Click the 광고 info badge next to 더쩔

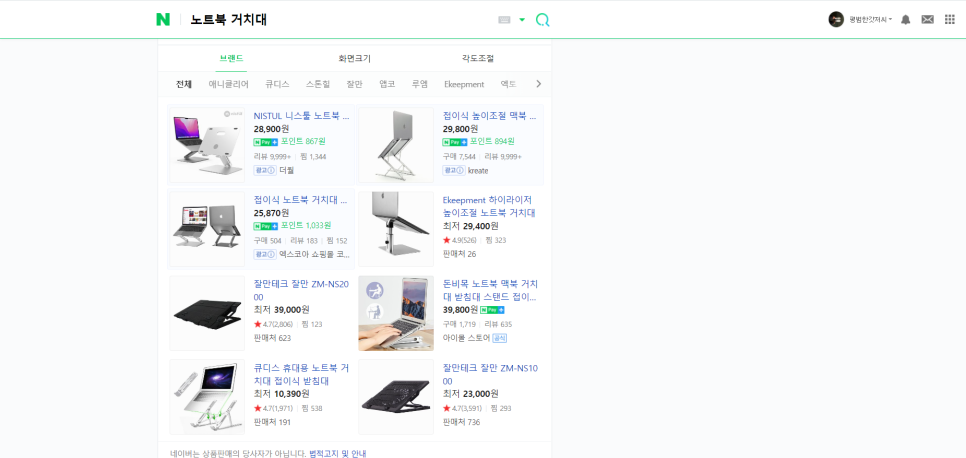click(x=264, y=170)
